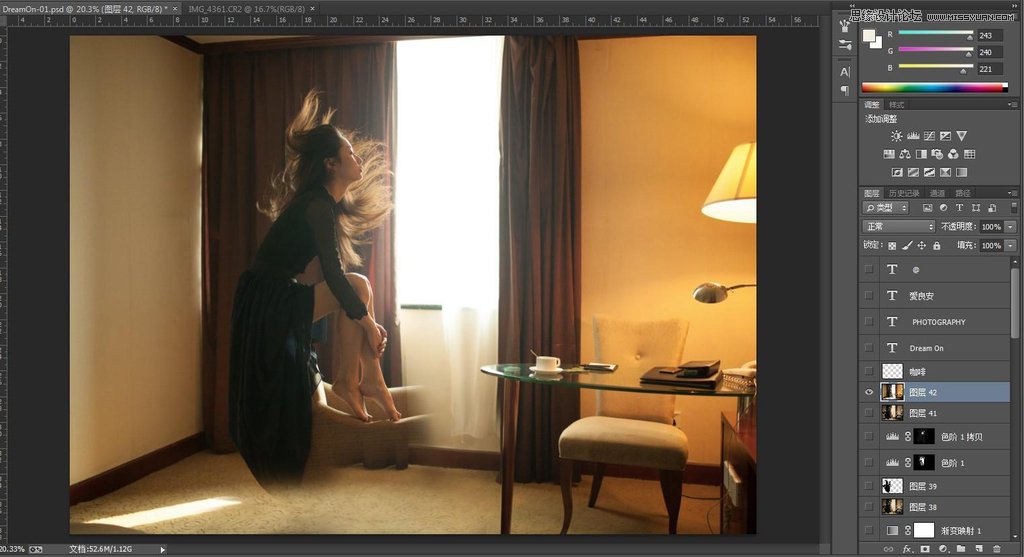This screenshot has height=557, width=1024.
Task: Filter layers by smart objects
Action: (992, 208)
